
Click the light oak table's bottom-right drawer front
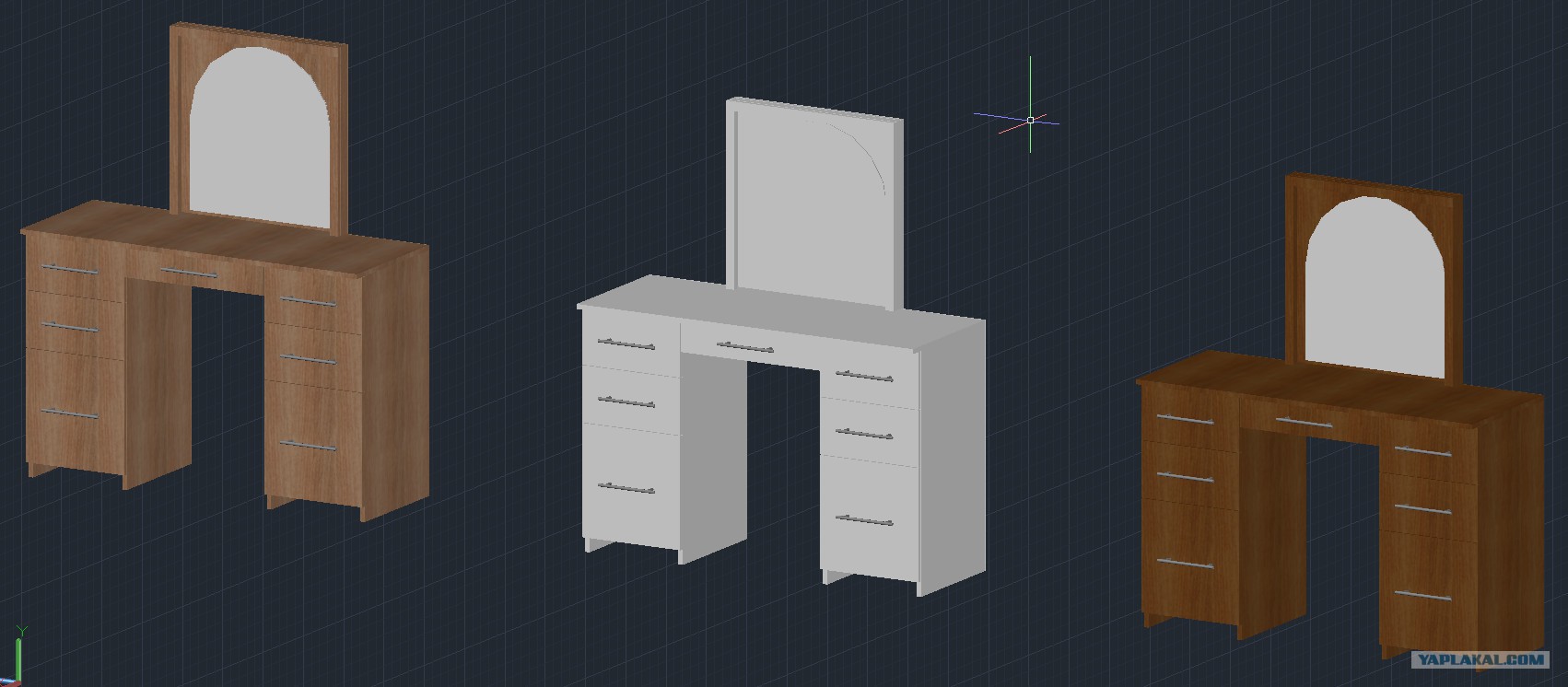312,446
